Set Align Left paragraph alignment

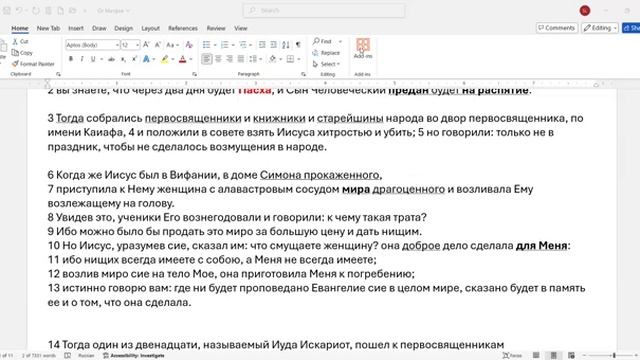[207, 59]
